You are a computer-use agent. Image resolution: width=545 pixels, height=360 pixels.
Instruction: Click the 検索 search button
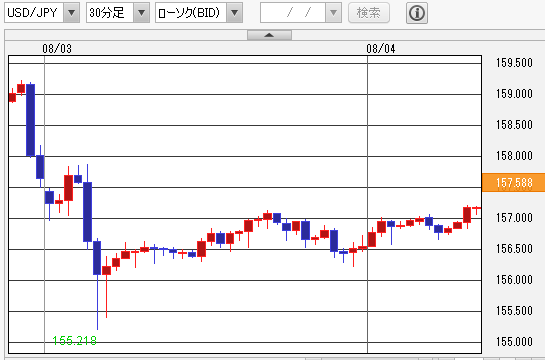pyautogui.click(x=369, y=13)
